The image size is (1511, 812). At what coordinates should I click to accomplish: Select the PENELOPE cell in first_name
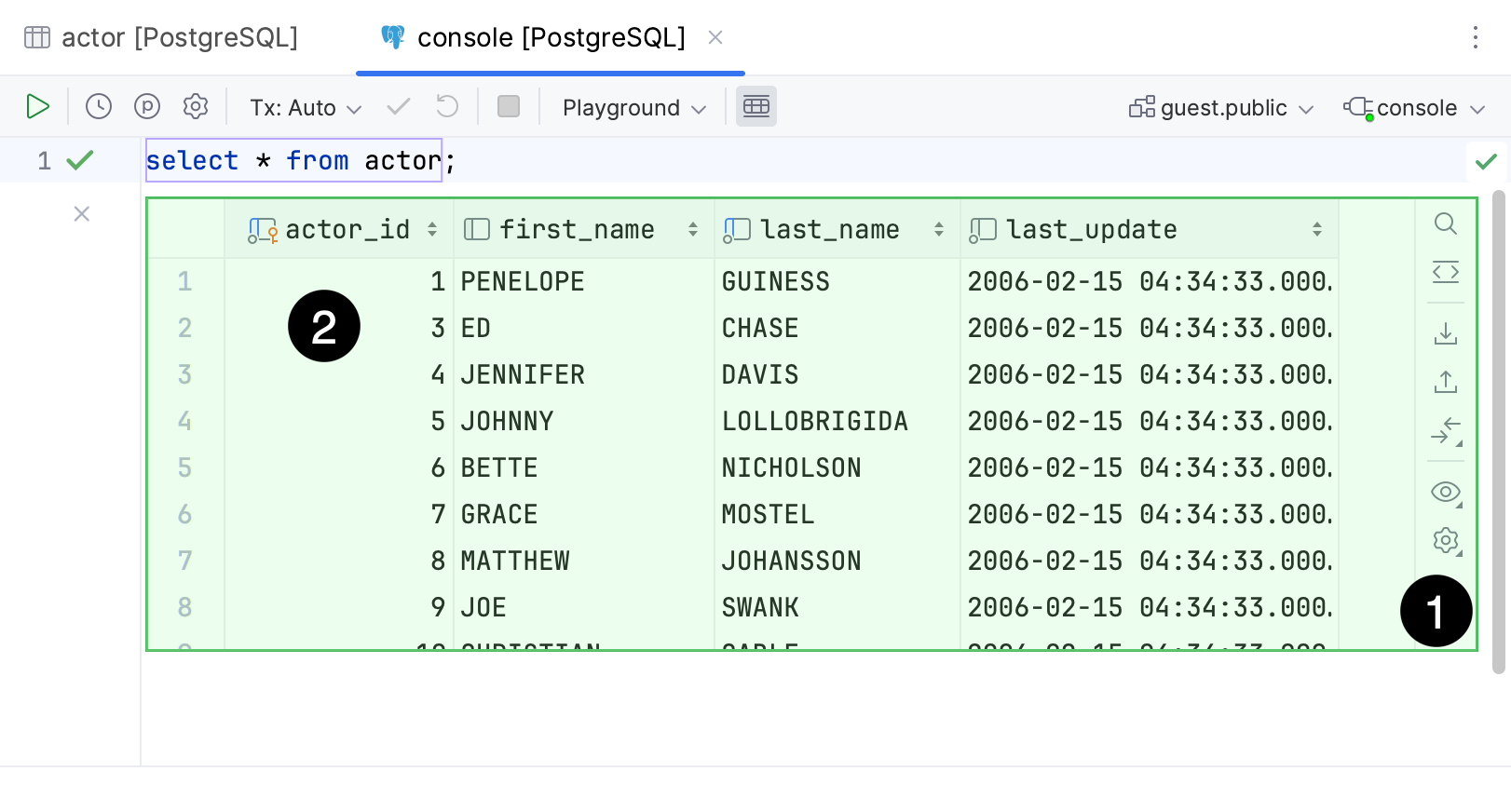(x=523, y=281)
